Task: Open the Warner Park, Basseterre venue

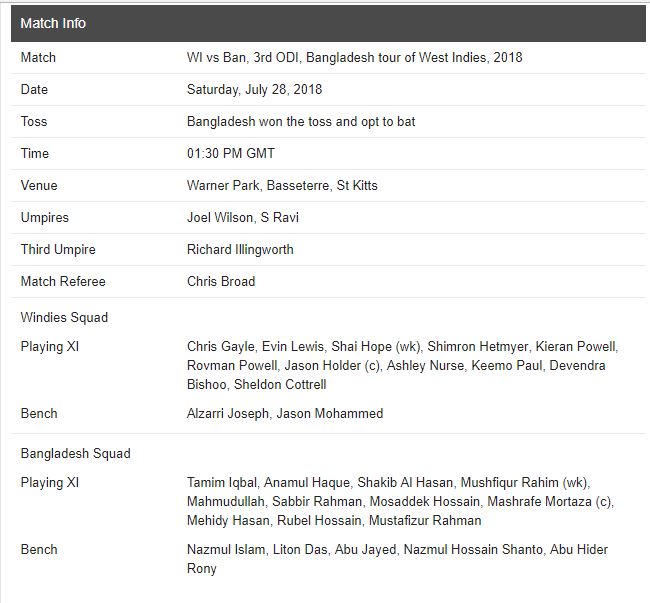Action: pos(282,186)
